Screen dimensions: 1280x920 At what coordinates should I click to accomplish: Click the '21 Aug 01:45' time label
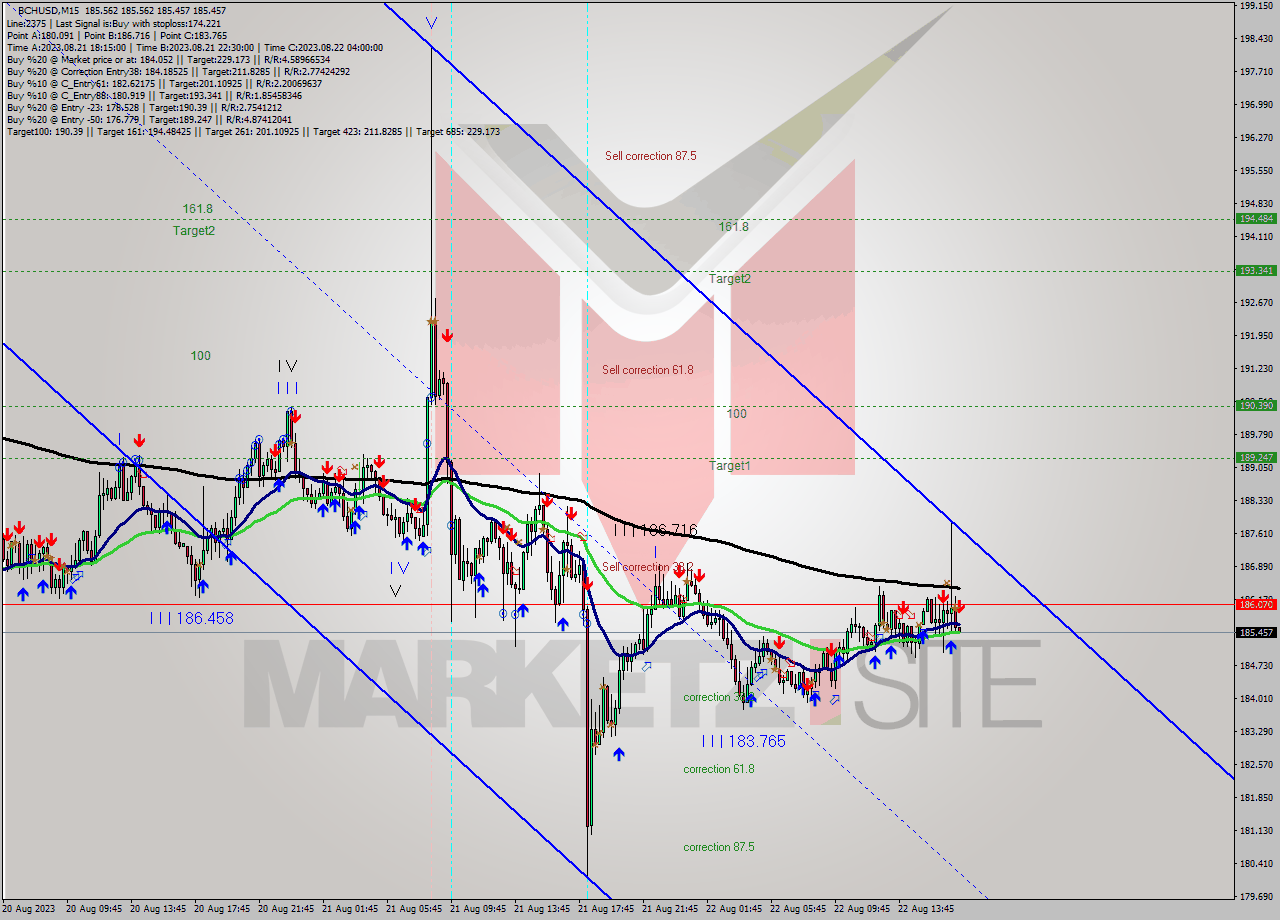[x=350, y=909]
